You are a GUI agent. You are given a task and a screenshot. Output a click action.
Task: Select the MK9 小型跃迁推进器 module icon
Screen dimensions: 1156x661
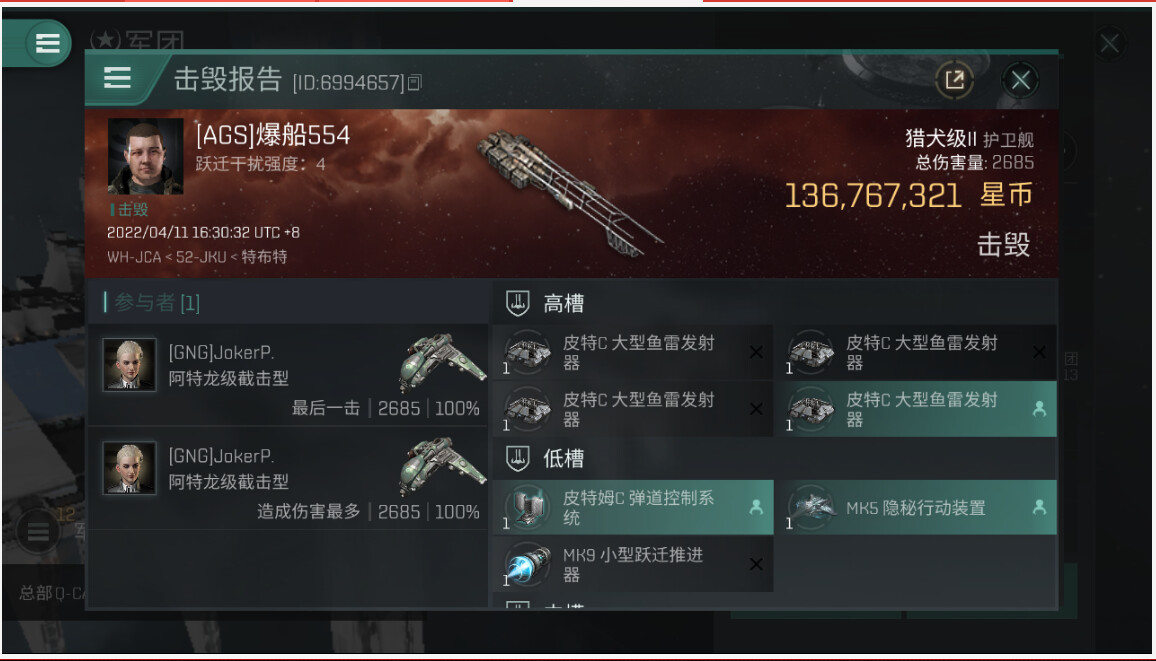pyautogui.click(x=528, y=564)
